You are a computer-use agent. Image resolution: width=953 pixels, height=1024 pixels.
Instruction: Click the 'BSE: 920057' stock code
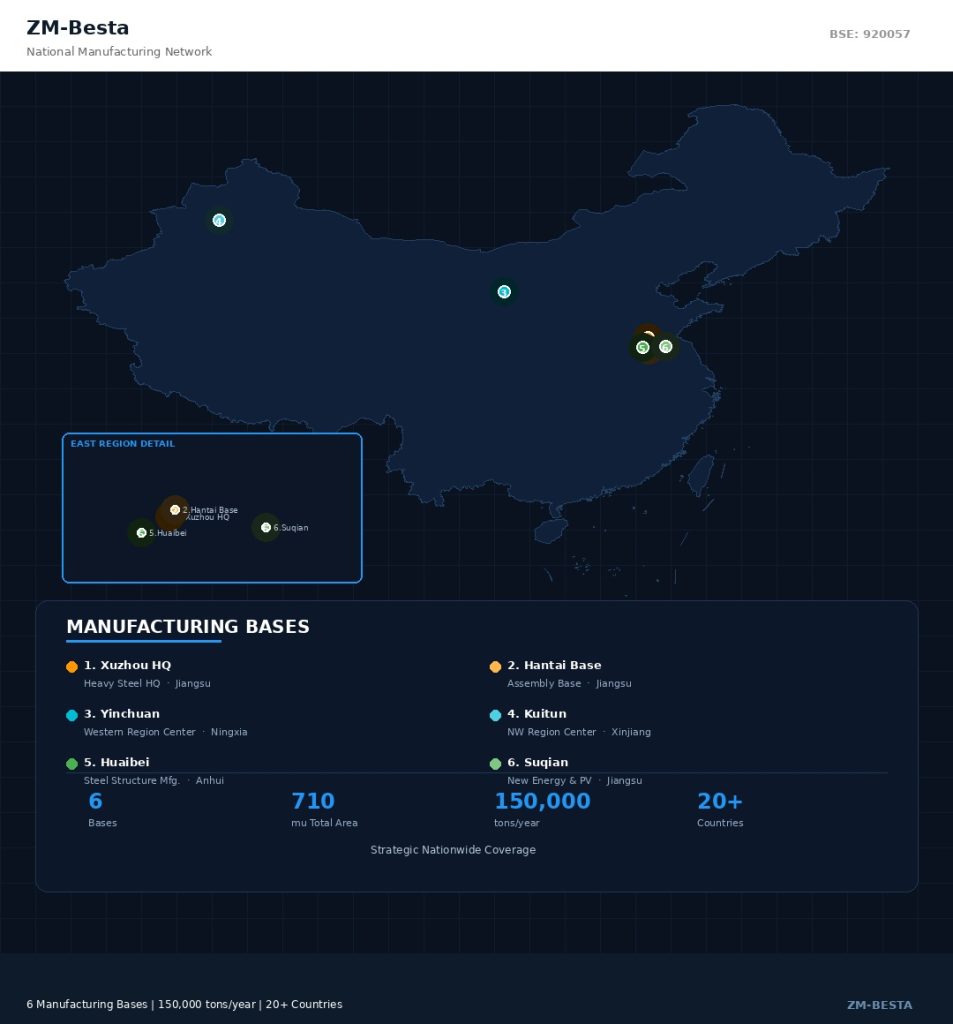(x=870, y=34)
